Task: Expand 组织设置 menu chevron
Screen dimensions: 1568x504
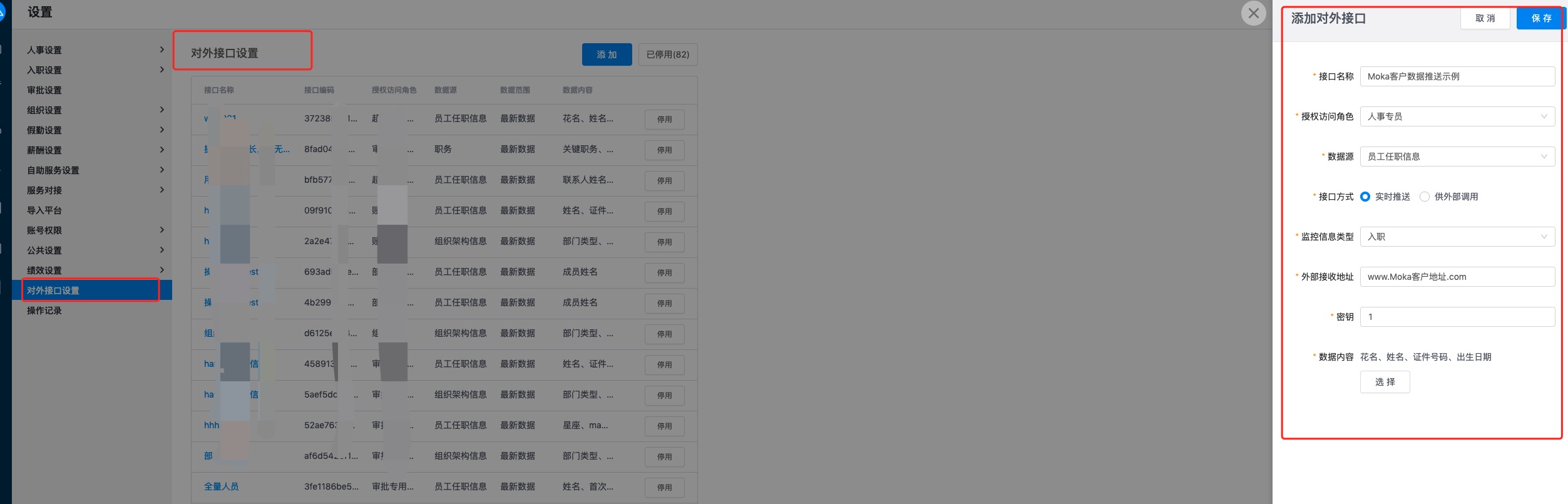Action: (161, 110)
